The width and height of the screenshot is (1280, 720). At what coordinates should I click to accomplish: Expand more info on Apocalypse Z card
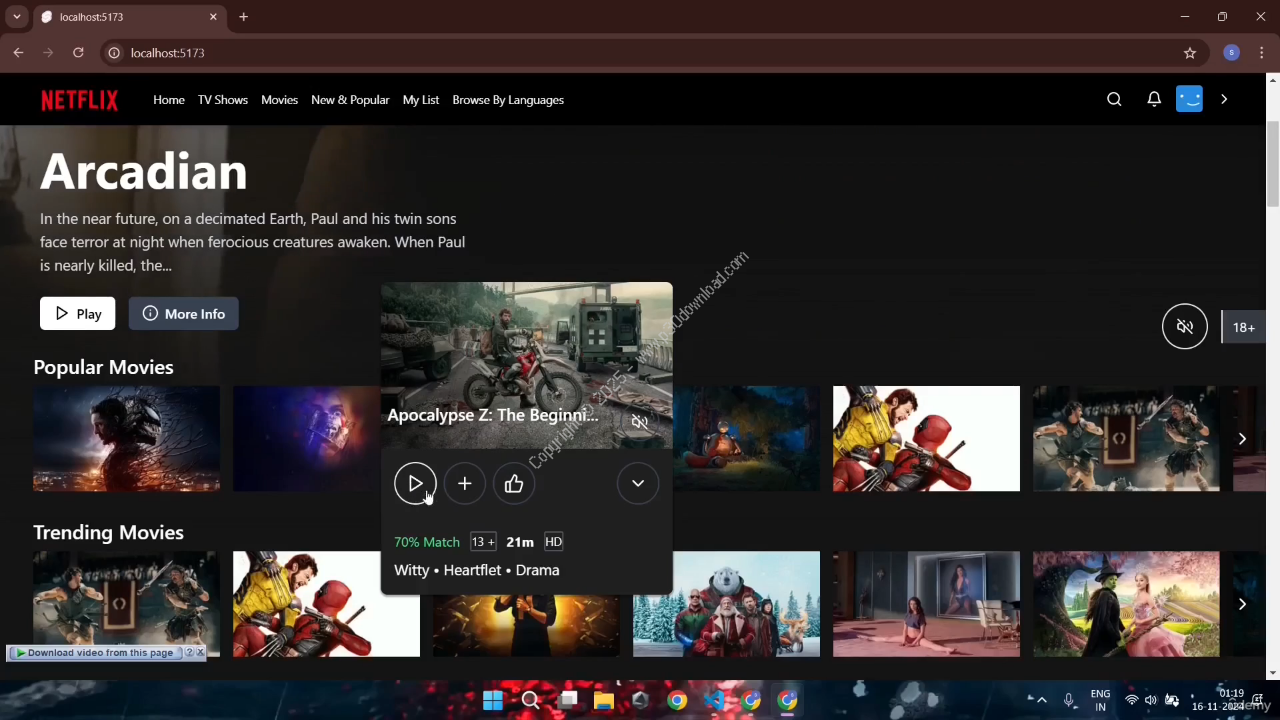(638, 484)
